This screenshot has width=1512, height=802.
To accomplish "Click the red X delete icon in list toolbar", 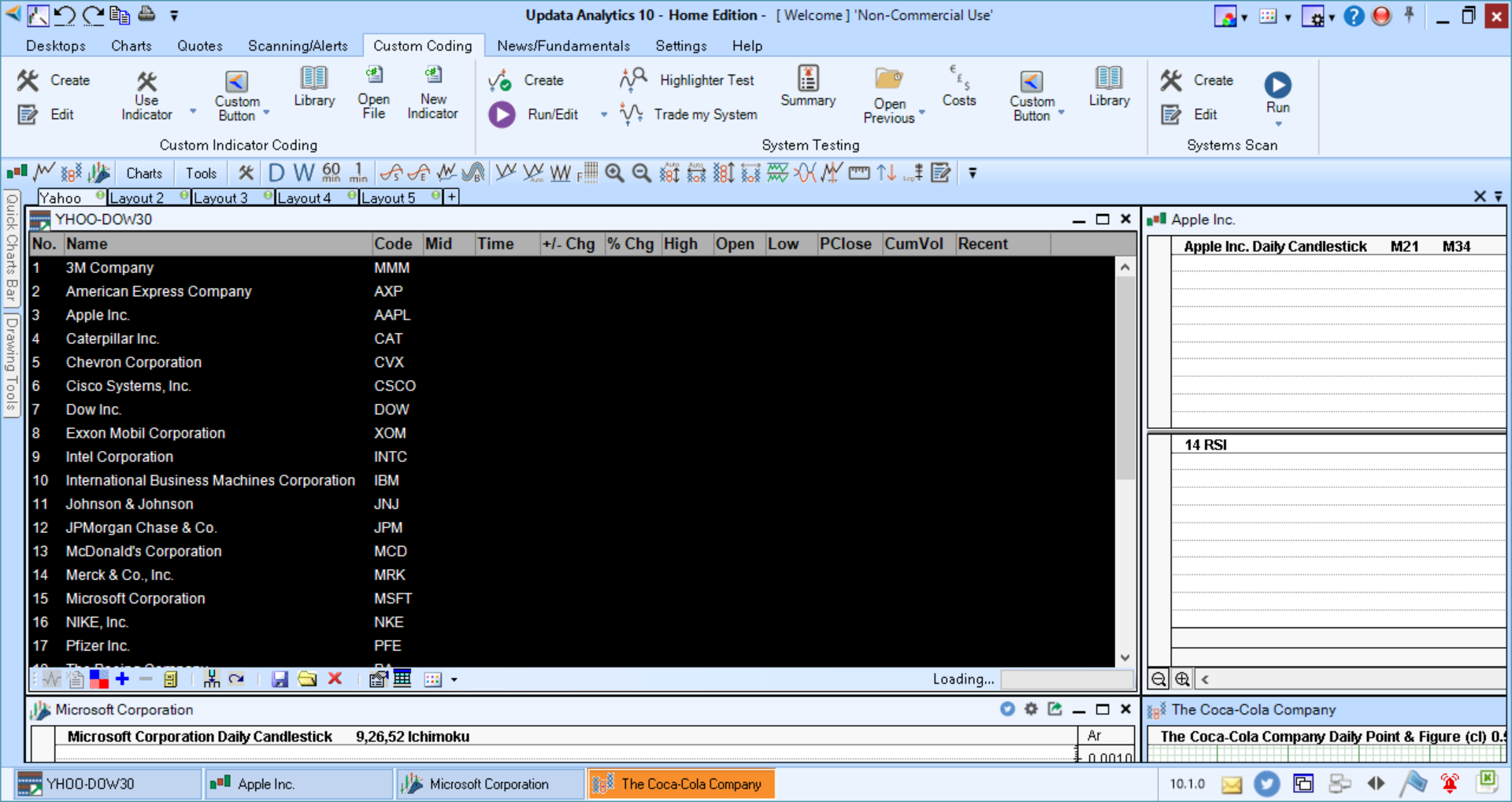I will pos(335,678).
